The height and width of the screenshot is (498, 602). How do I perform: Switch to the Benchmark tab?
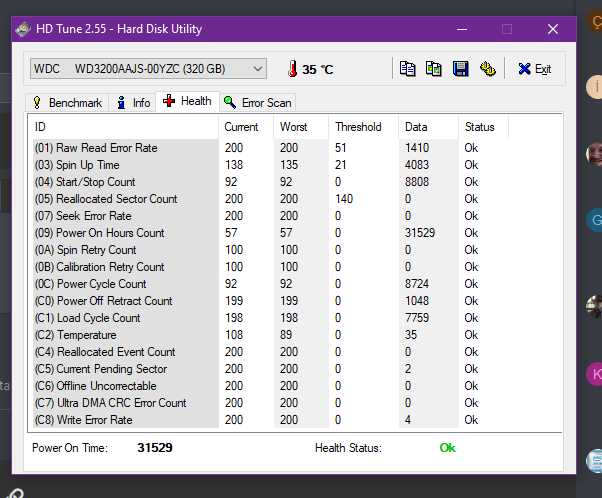click(68, 103)
